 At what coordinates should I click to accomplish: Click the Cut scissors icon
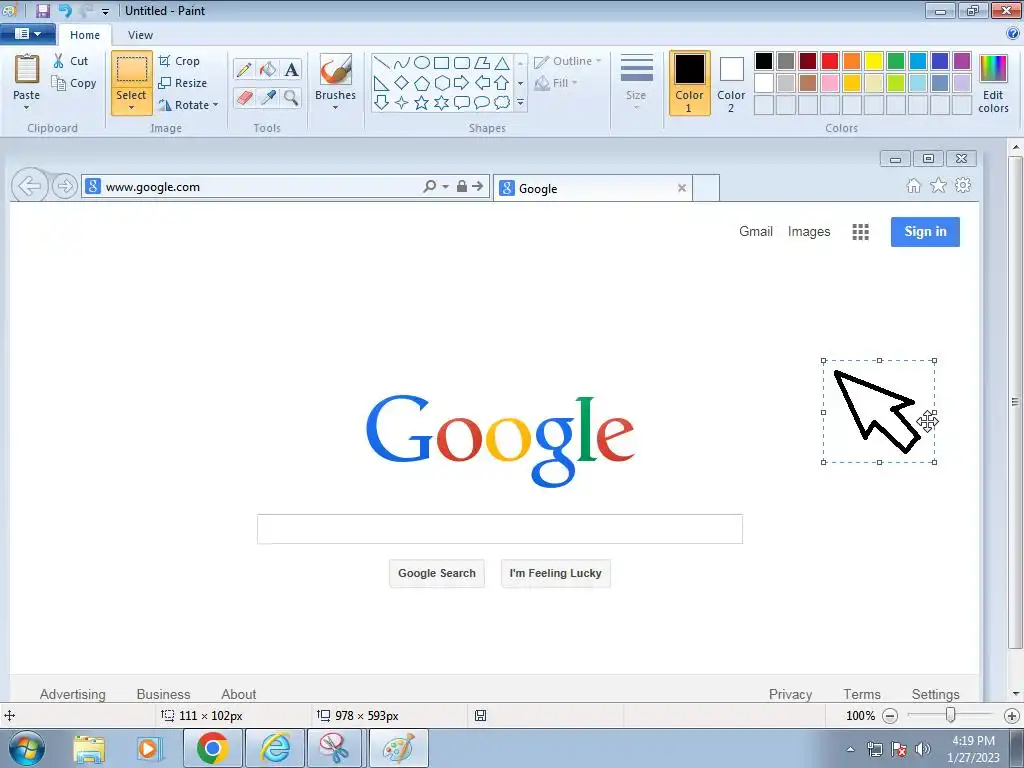tap(58, 61)
